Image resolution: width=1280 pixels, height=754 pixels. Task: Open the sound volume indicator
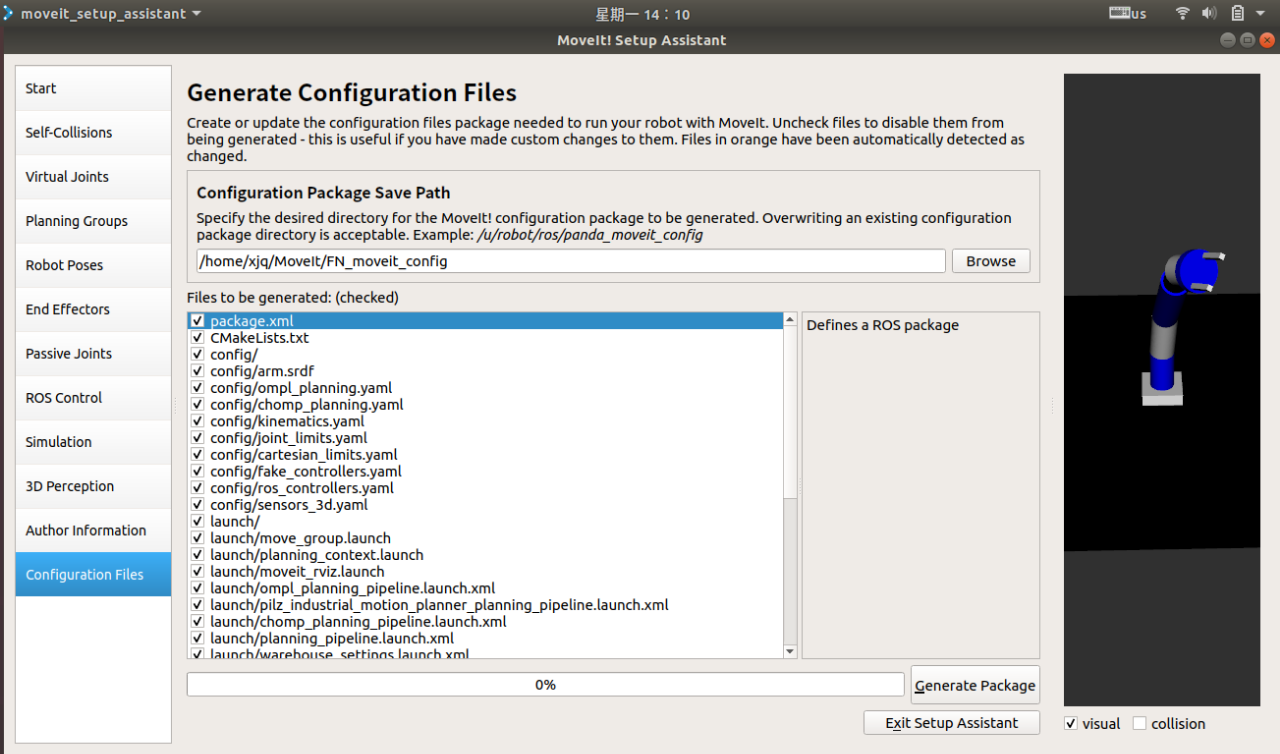[x=1209, y=14]
